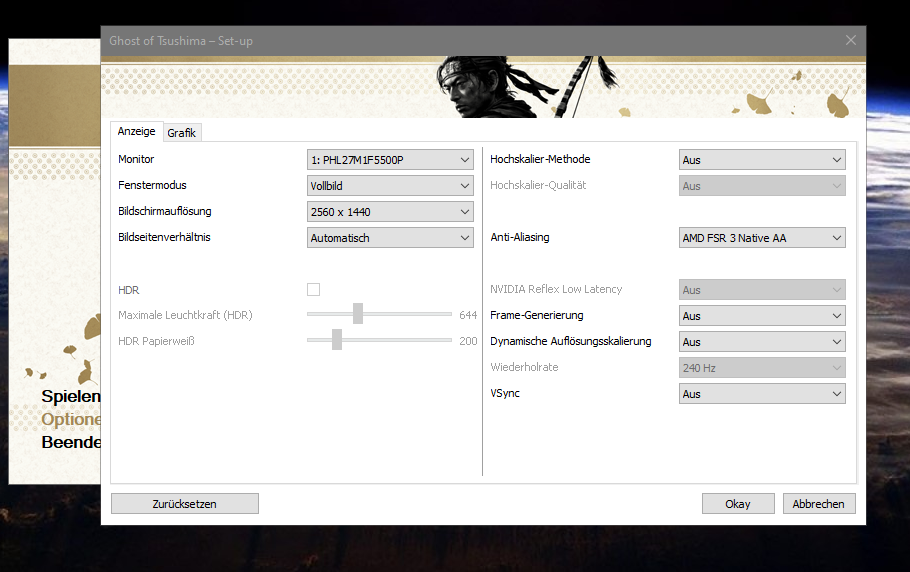Confirm settings with the Okay button
This screenshot has height=572, width=910.
click(x=738, y=504)
